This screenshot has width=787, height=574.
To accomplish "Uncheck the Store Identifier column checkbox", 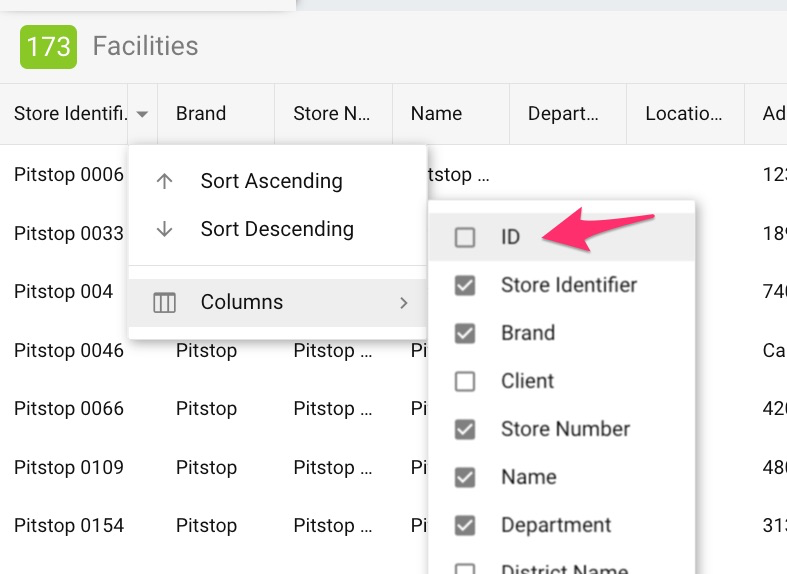I will pyautogui.click(x=465, y=285).
